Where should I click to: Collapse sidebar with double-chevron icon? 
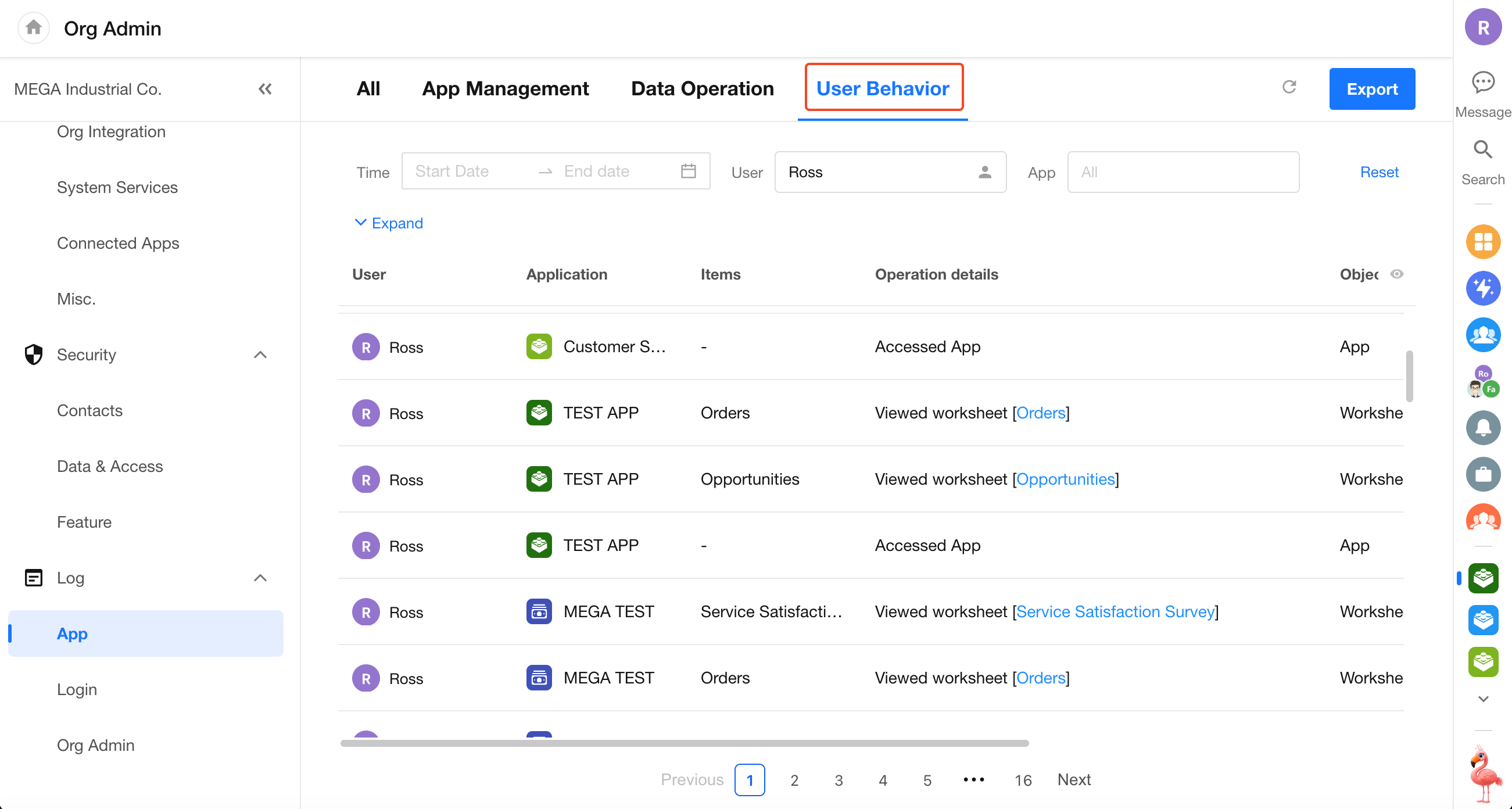pyautogui.click(x=265, y=89)
